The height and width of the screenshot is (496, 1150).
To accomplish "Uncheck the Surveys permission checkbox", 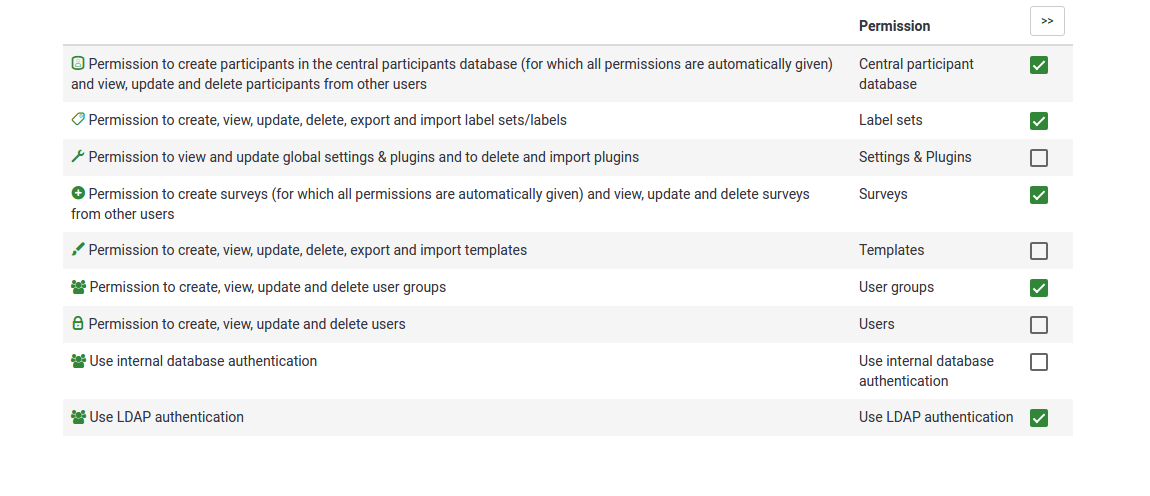I will click(1039, 195).
